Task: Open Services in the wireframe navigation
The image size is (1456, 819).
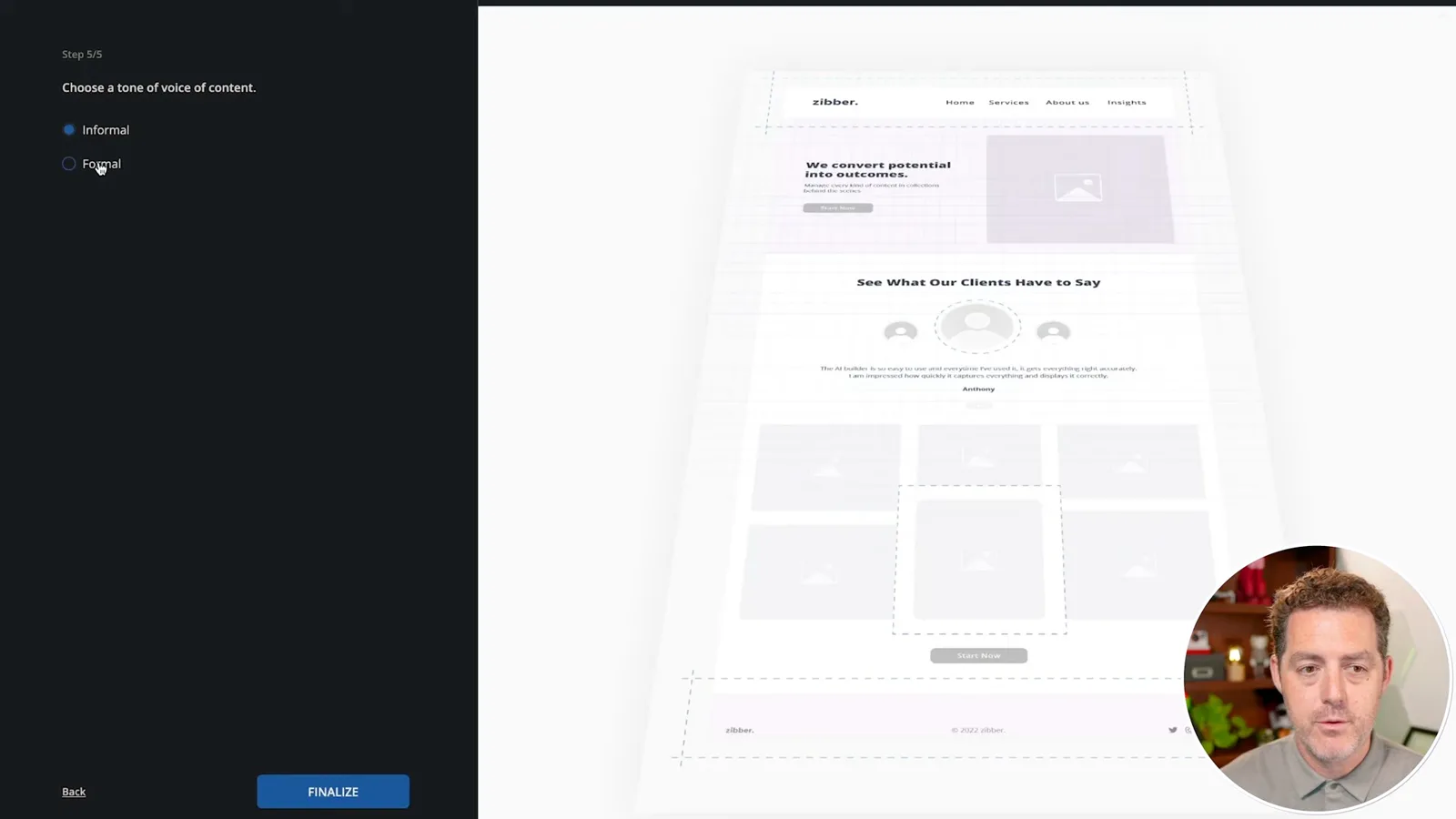Action: [1009, 102]
